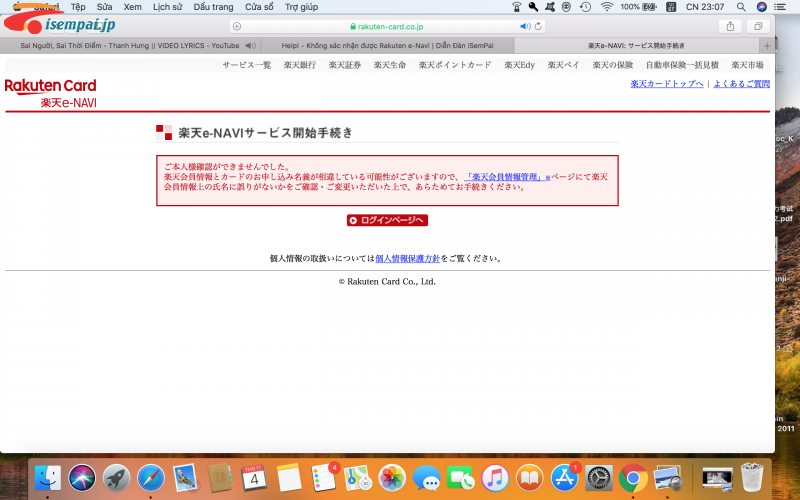Open the Wi-Fi status menu

pyautogui.click(x=606, y=7)
